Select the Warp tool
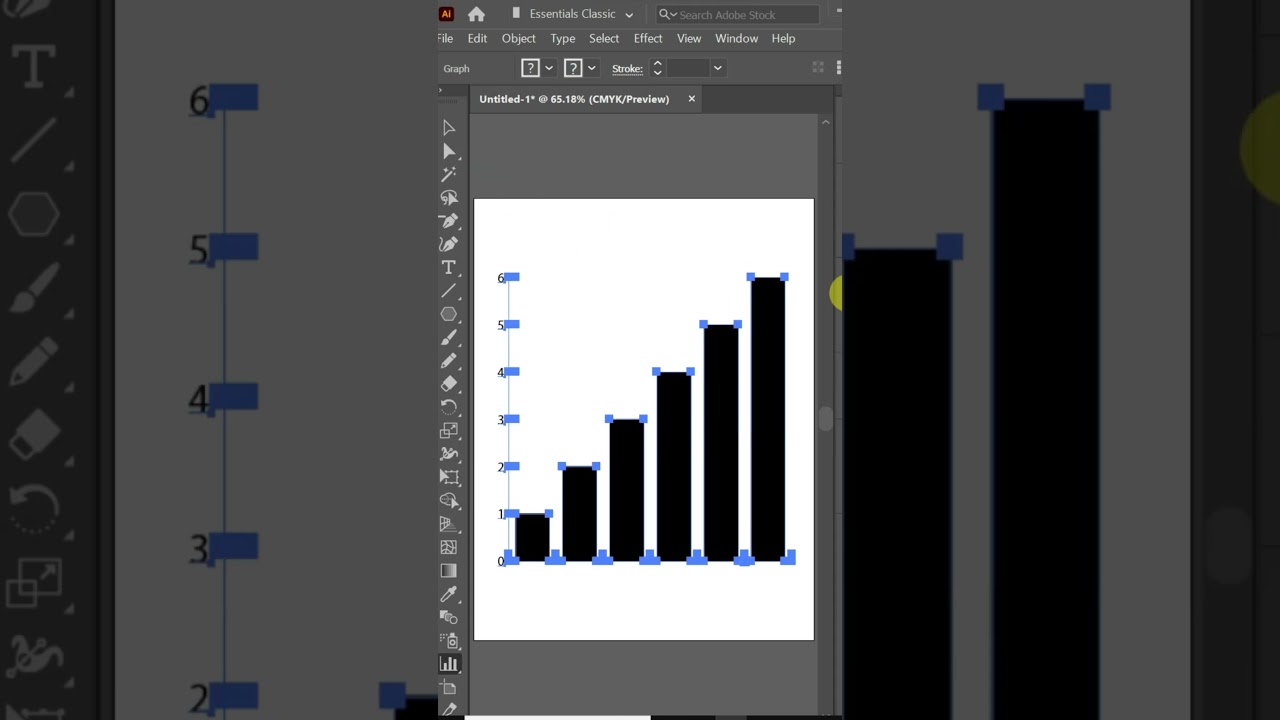 click(x=449, y=454)
